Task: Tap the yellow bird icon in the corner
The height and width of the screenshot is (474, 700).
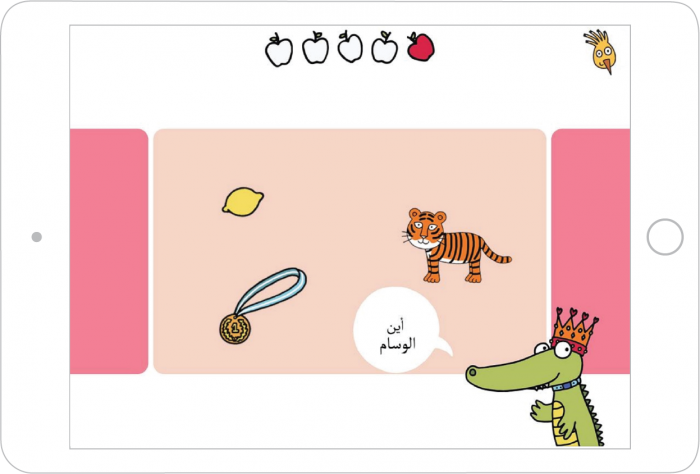Action: point(601,51)
